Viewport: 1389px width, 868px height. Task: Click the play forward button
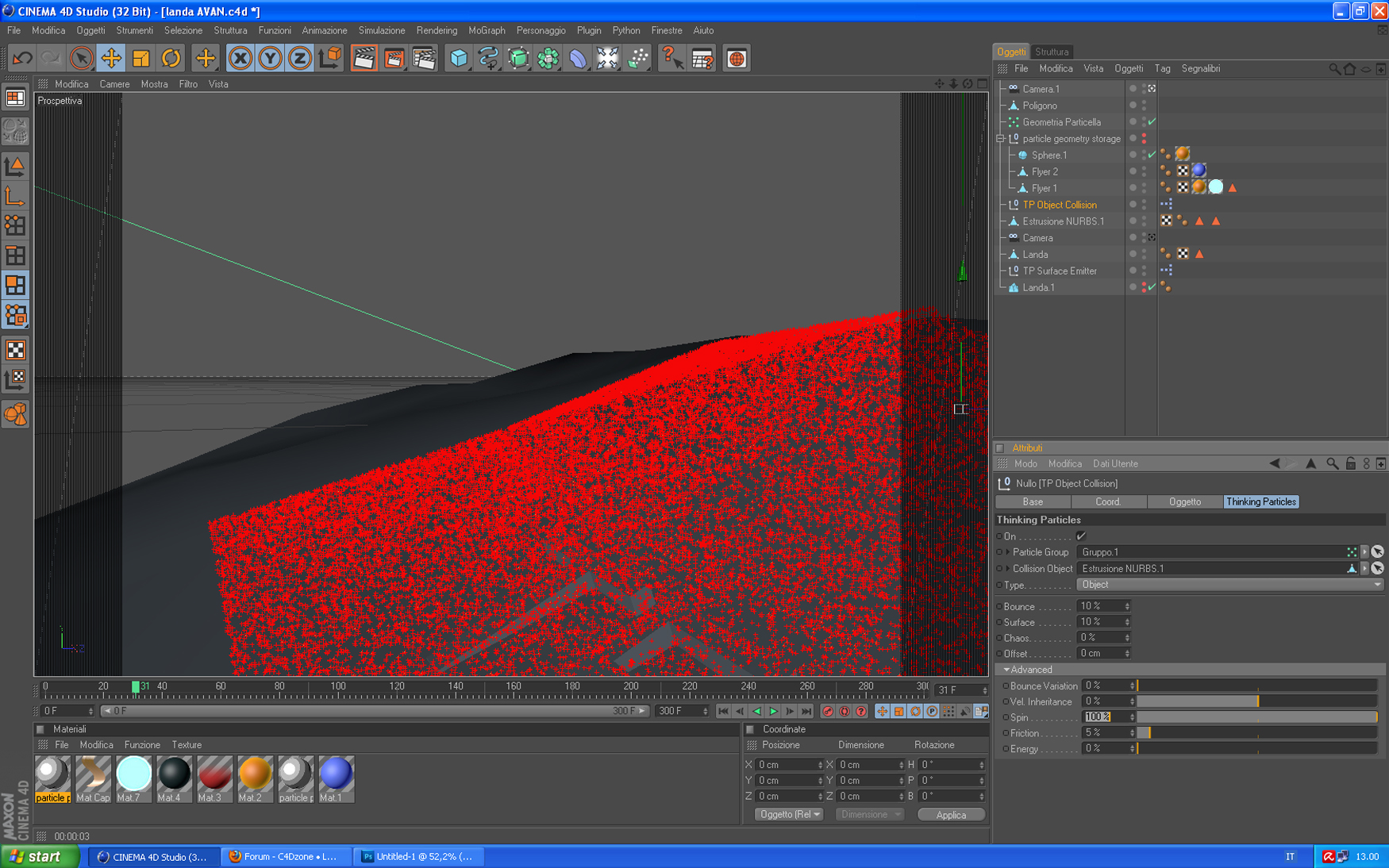pyautogui.click(x=773, y=711)
